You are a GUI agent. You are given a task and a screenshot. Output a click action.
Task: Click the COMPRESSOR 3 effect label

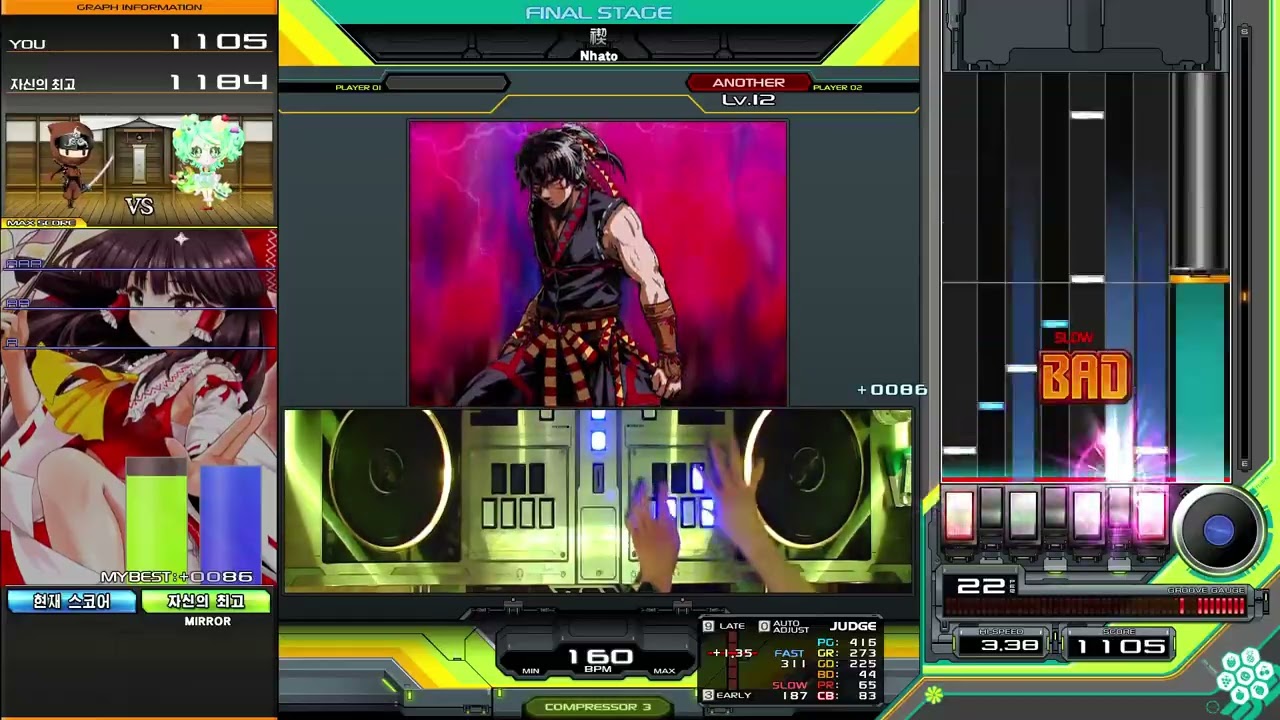pos(598,707)
